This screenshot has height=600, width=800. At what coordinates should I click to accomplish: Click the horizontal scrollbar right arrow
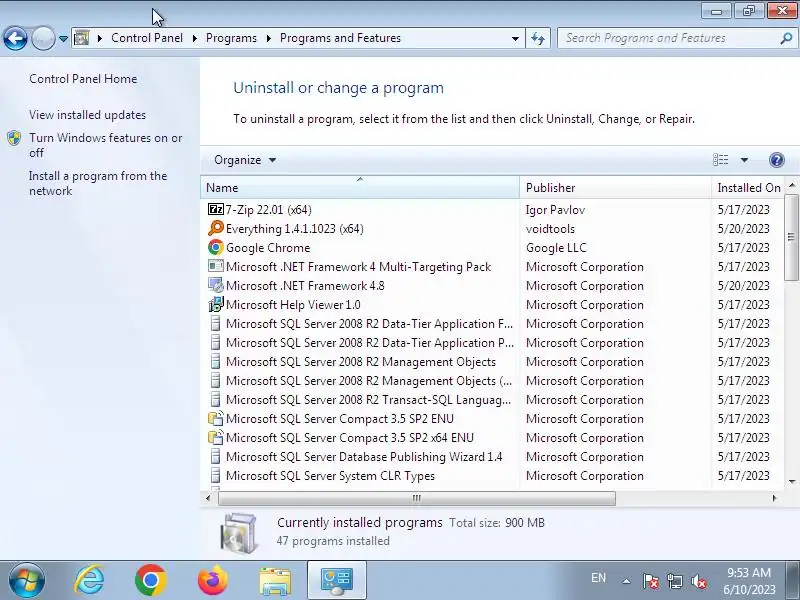pyautogui.click(x=774, y=498)
